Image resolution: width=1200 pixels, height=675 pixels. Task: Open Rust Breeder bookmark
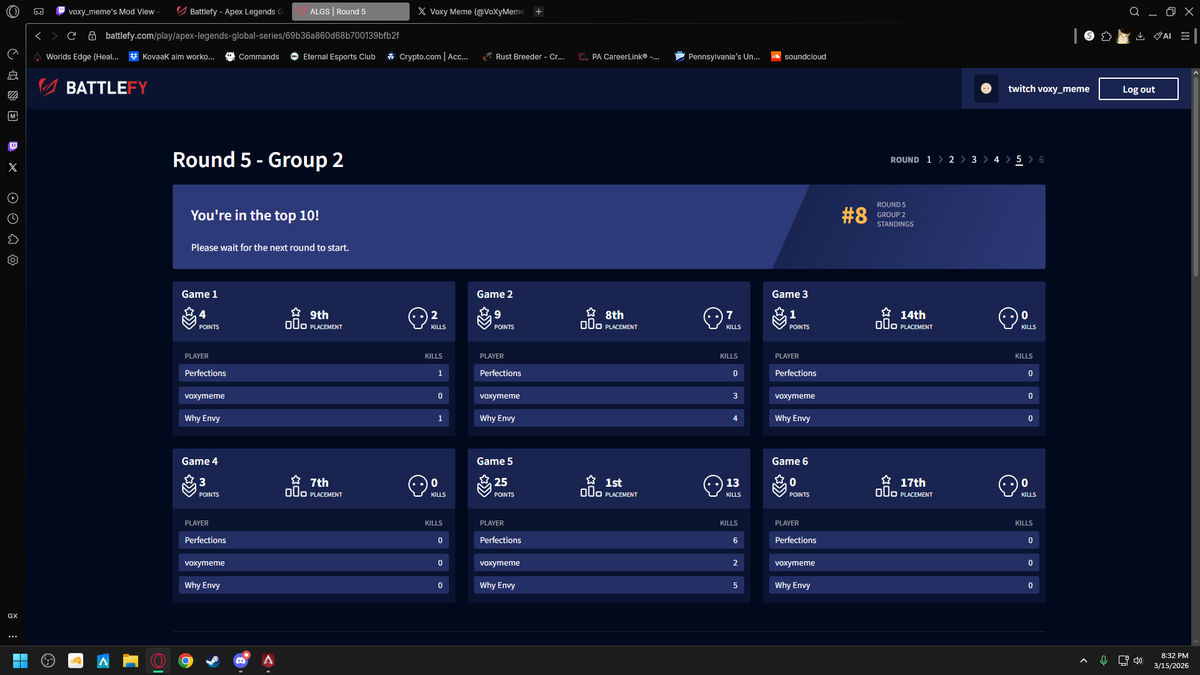click(x=525, y=57)
